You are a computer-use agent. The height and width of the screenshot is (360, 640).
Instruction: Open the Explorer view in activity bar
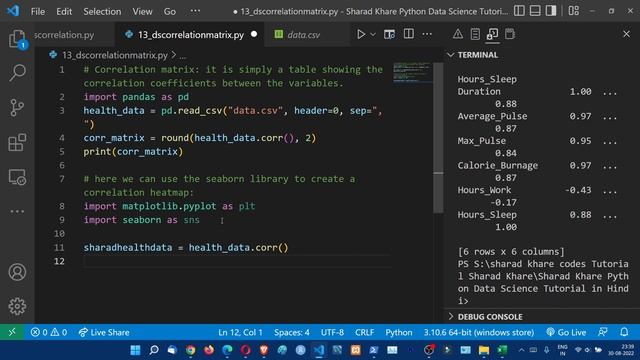pos(17,39)
